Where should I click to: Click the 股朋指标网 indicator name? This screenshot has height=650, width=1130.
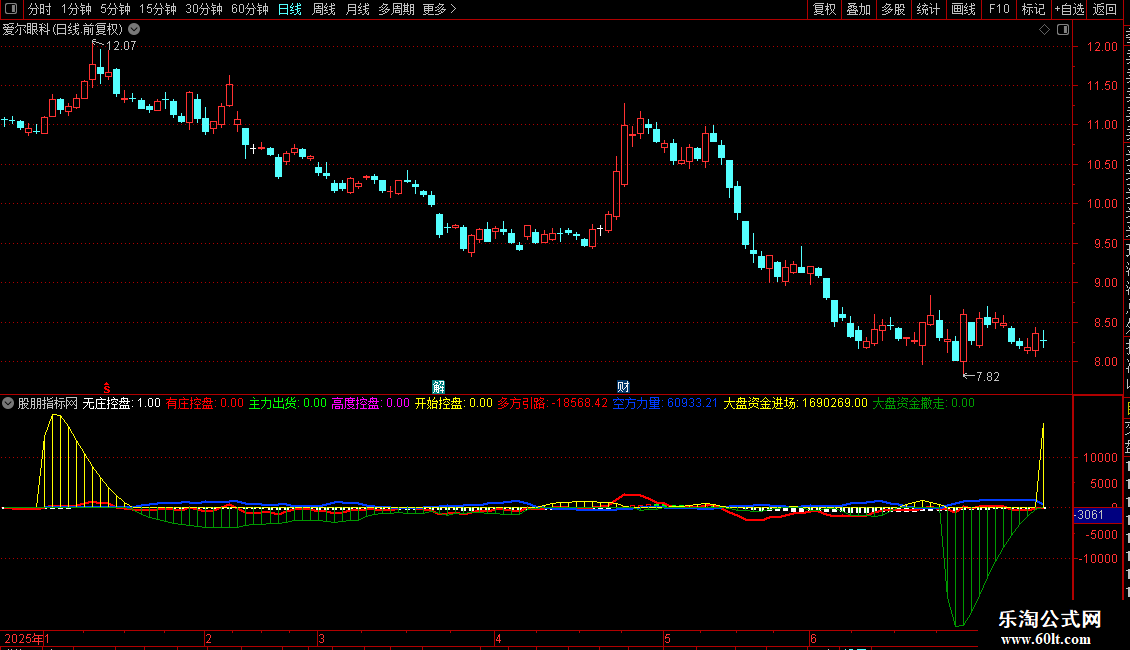coord(48,404)
